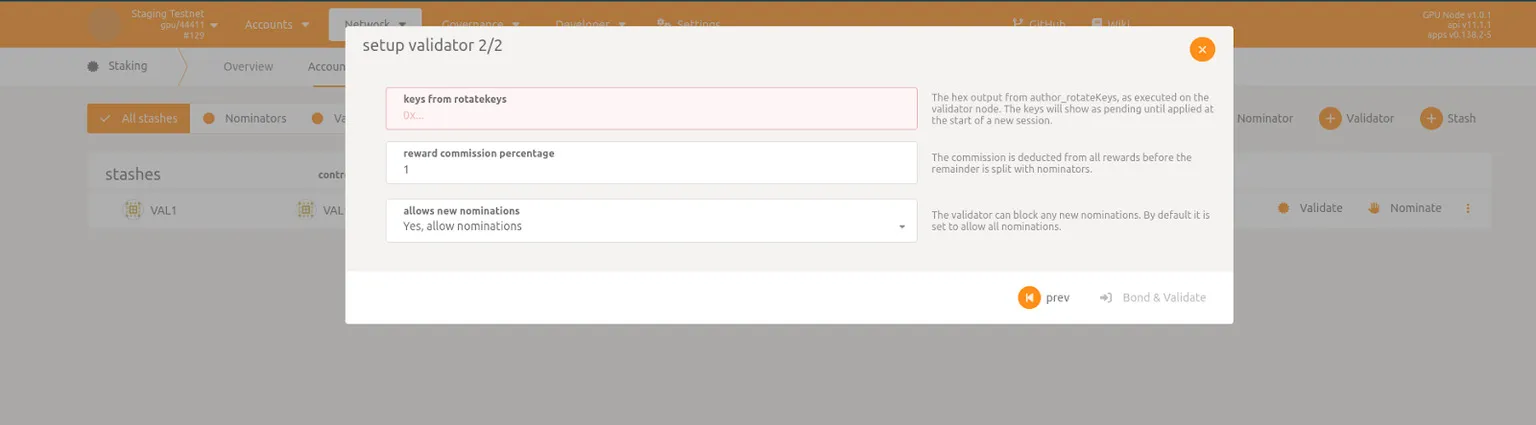
Task: Click the block new nominations help text
Action: click(1070, 220)
